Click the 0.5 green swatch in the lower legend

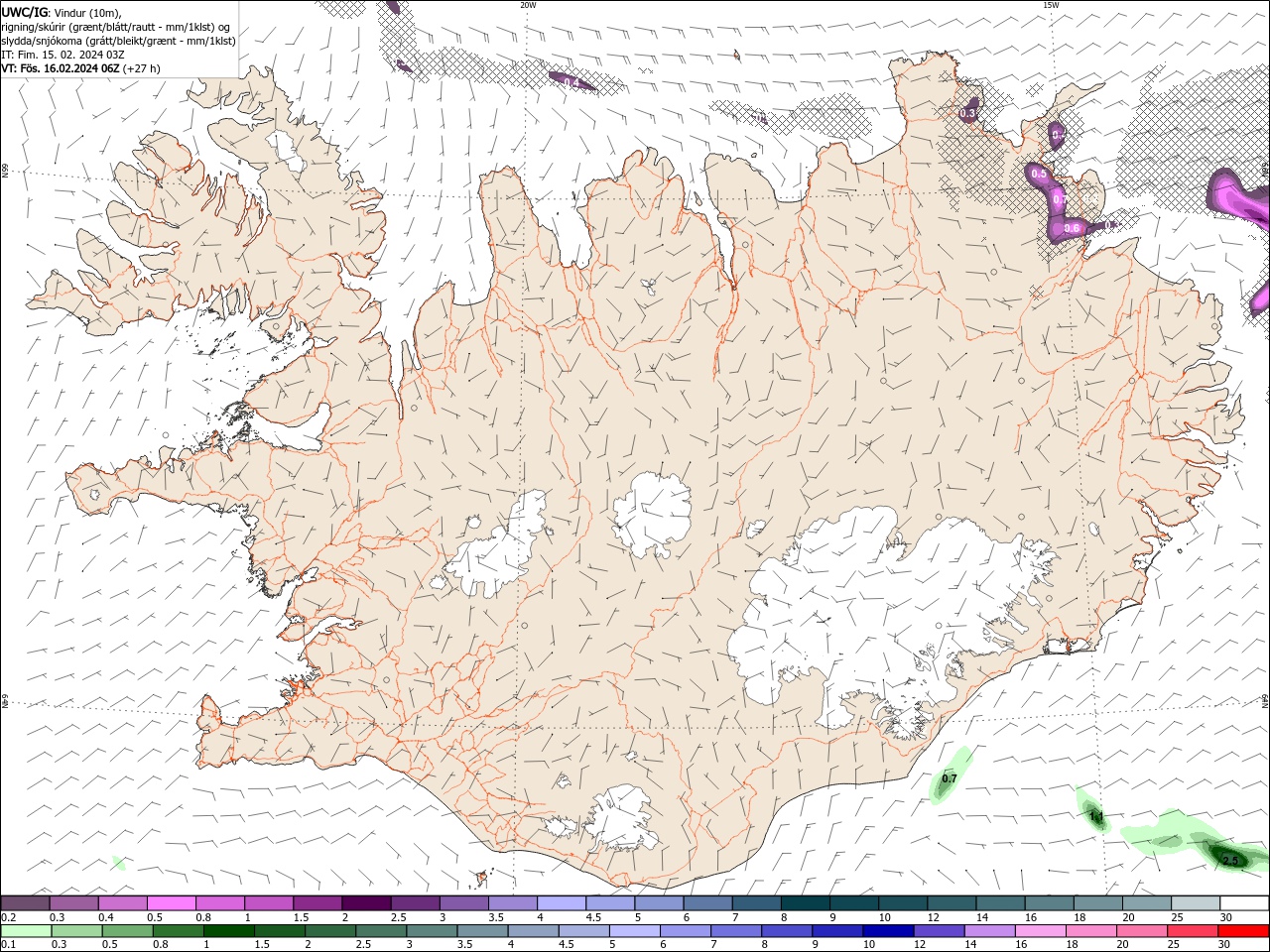(x=128, y=931)
